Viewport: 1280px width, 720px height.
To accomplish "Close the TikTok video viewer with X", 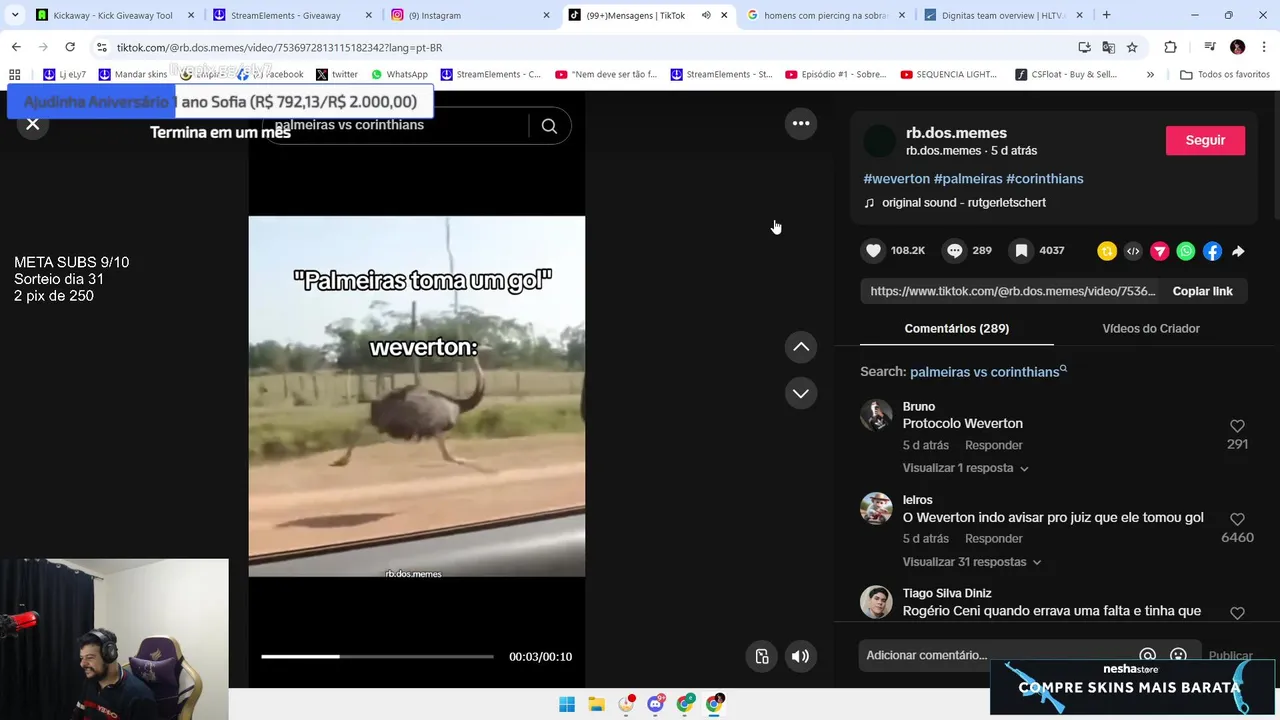I will (33, 124).
